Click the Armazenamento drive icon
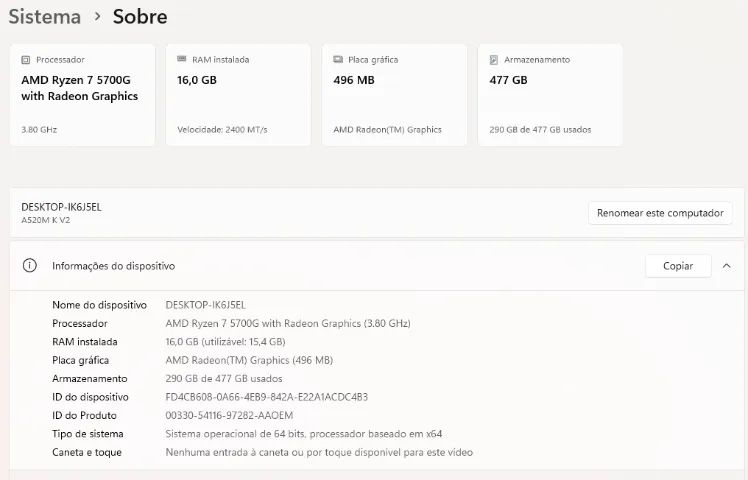This screenshot has height=480, width=748. 494,60
